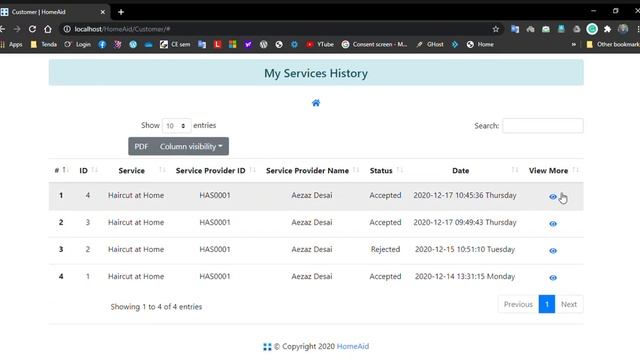Click the Showing 1 to 4 of 4 entries text
Viewport: 640px width, 360px height.
tap(156, 307)
